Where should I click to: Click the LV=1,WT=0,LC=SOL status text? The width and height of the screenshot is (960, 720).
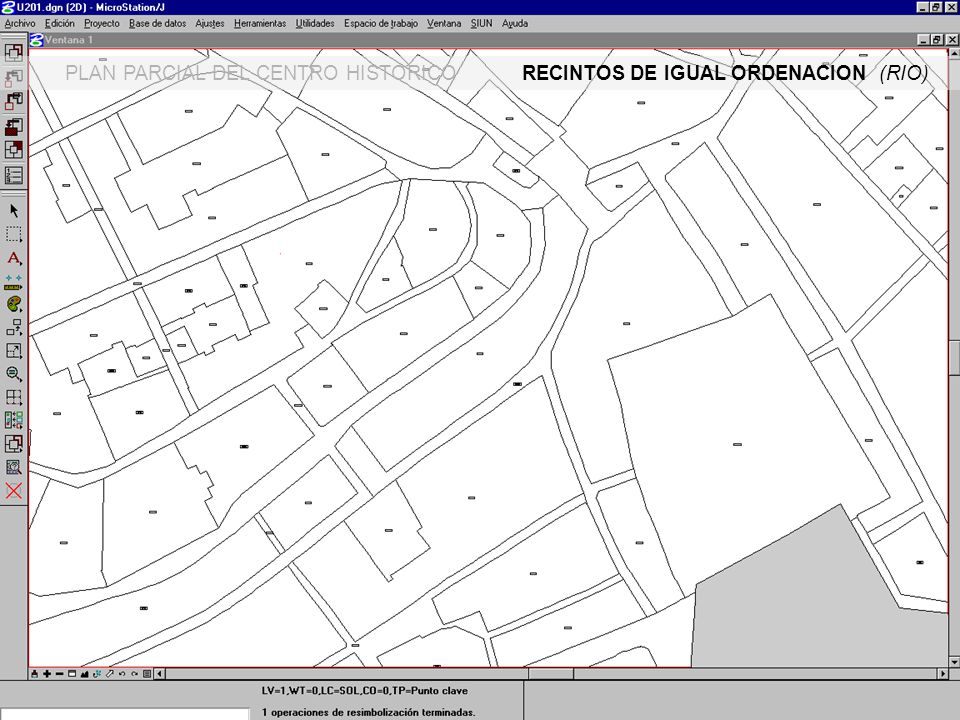[x=364, y=691]
